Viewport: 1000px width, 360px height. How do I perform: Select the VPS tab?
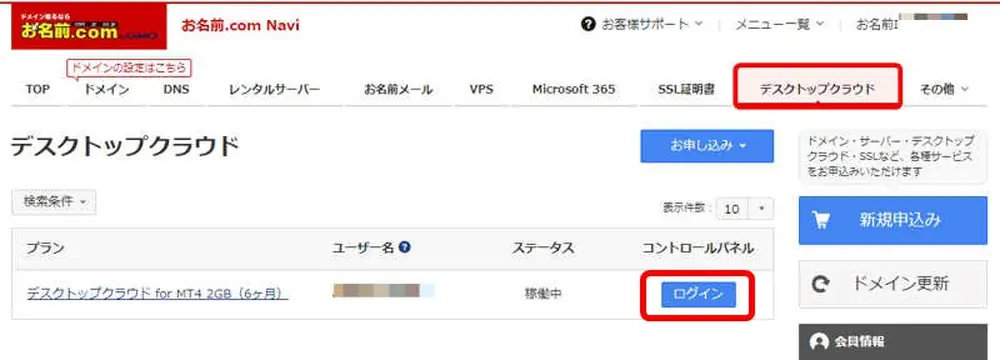coord(482,89)
